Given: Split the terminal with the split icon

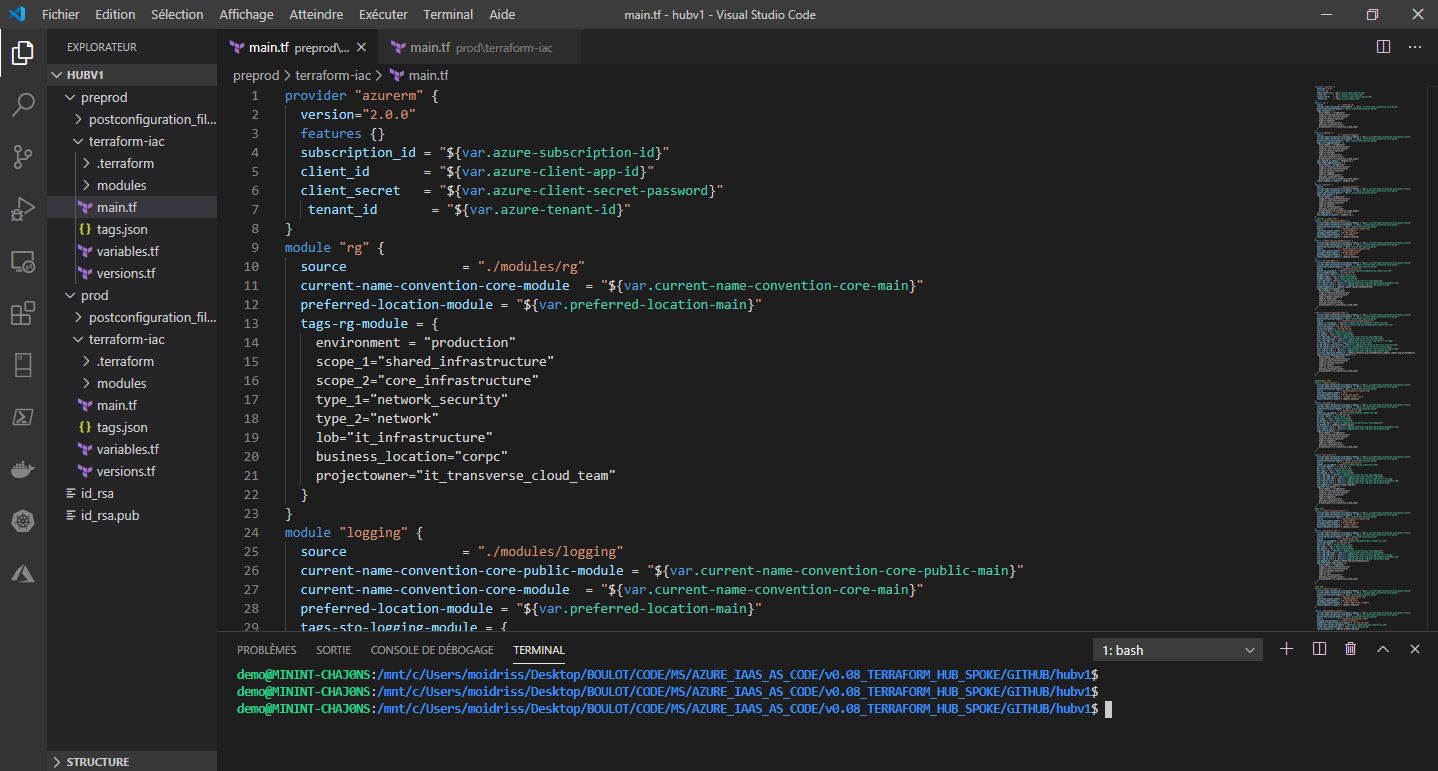Looking at the screenshot, I should pos(1318,649).
